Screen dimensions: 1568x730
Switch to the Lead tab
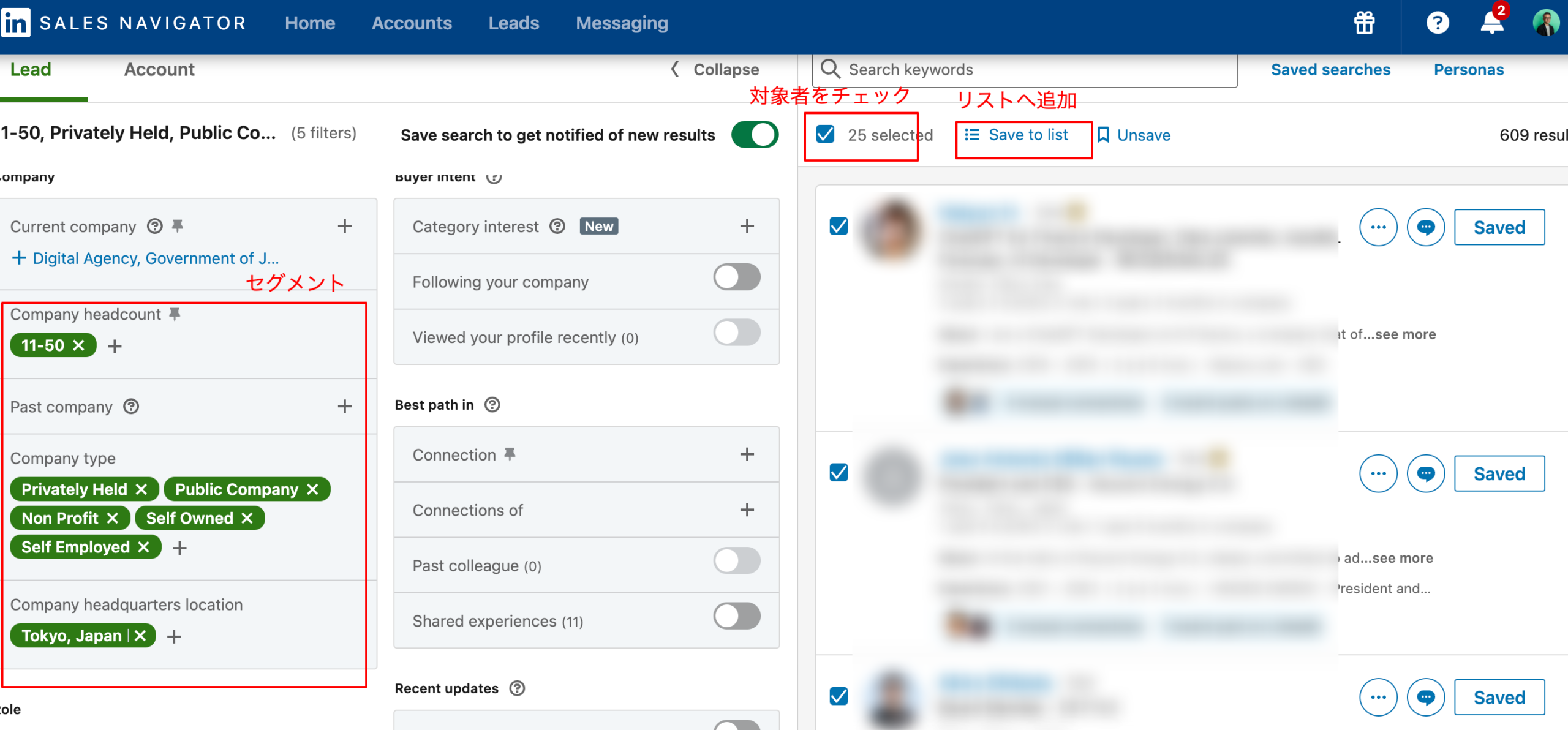[31, 69]
